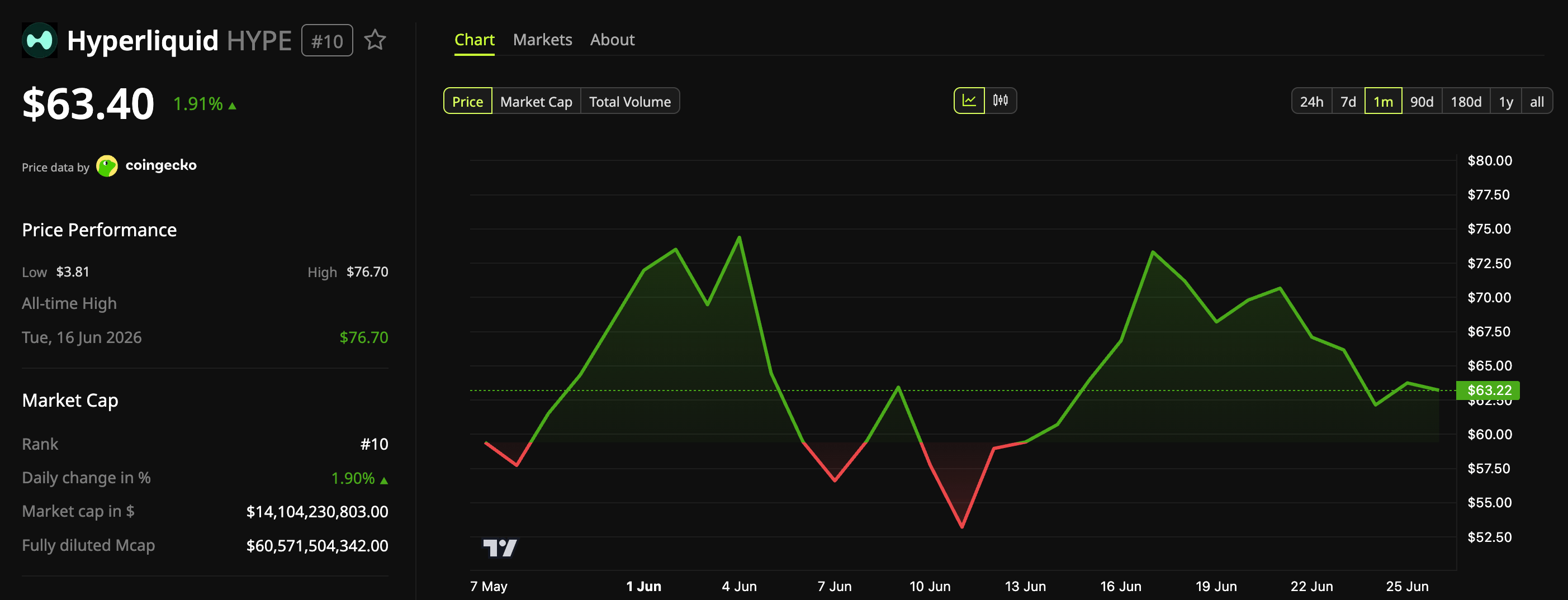Image resolution: width=1568 pixels, height=600 pixels.
Task: Click the Daily change 1.90% value
Action: [352, 478]
